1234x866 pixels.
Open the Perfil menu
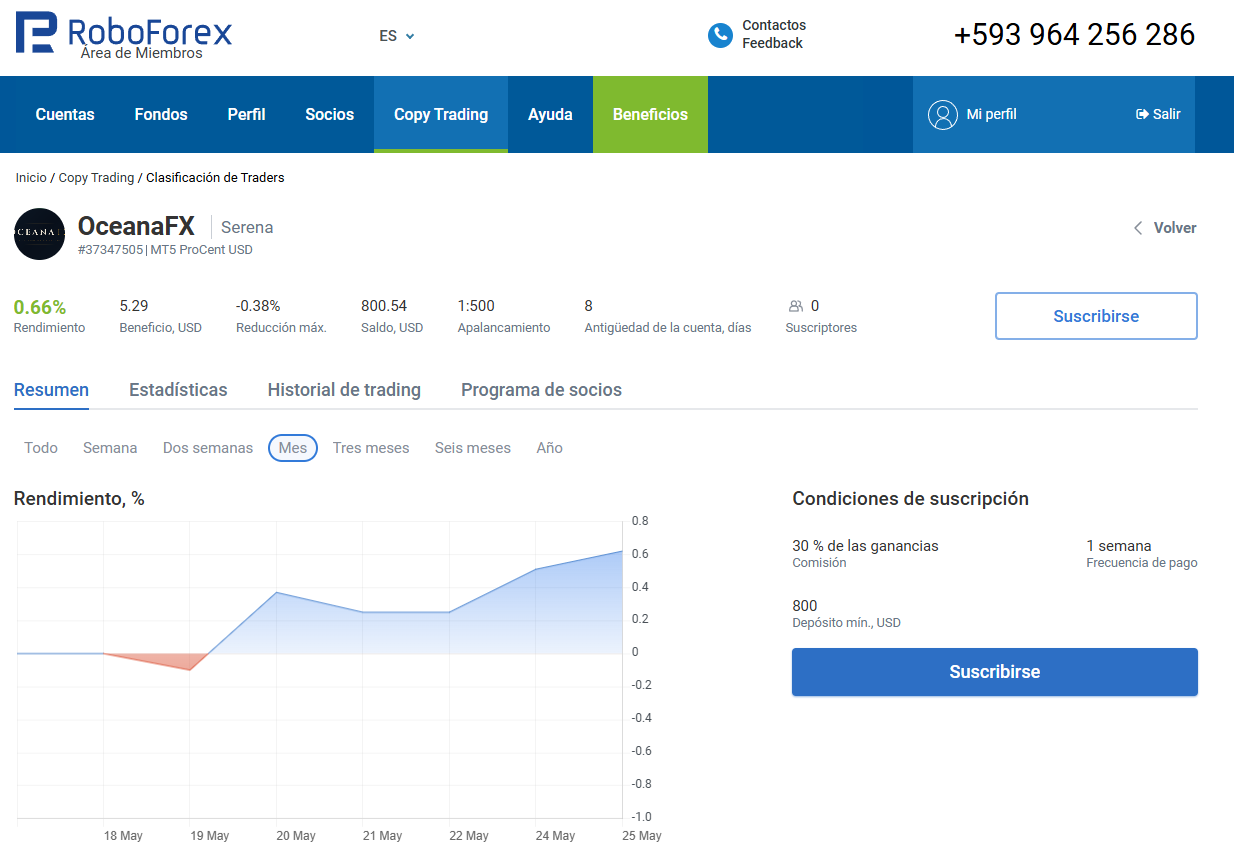click(x=246, y=115)
